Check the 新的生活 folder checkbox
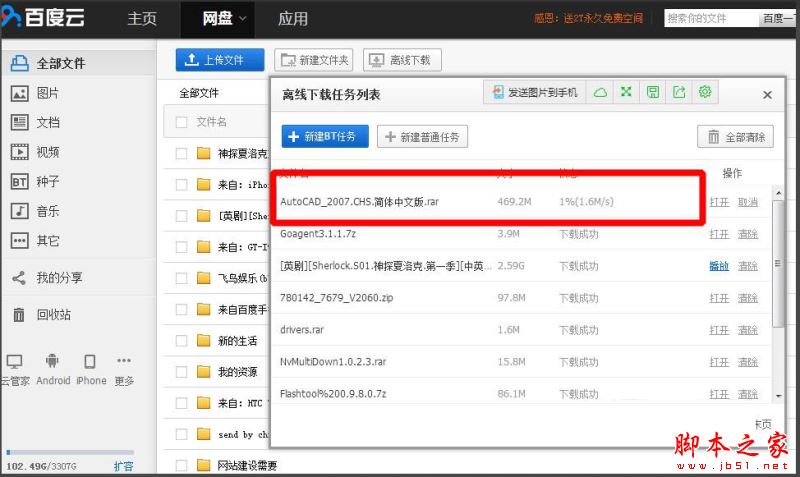This screenshot has height=477, width=800. [x=181, y=340]
